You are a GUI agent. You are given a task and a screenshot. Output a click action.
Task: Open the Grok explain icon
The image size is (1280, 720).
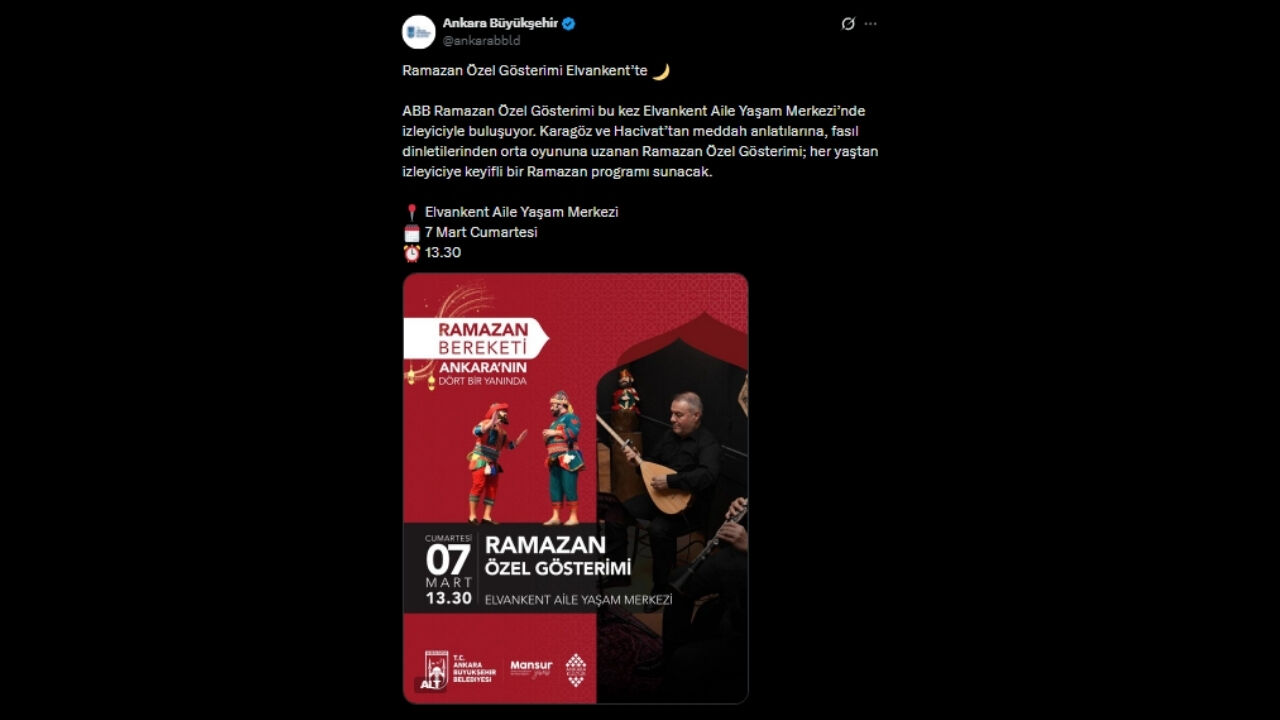848,23
